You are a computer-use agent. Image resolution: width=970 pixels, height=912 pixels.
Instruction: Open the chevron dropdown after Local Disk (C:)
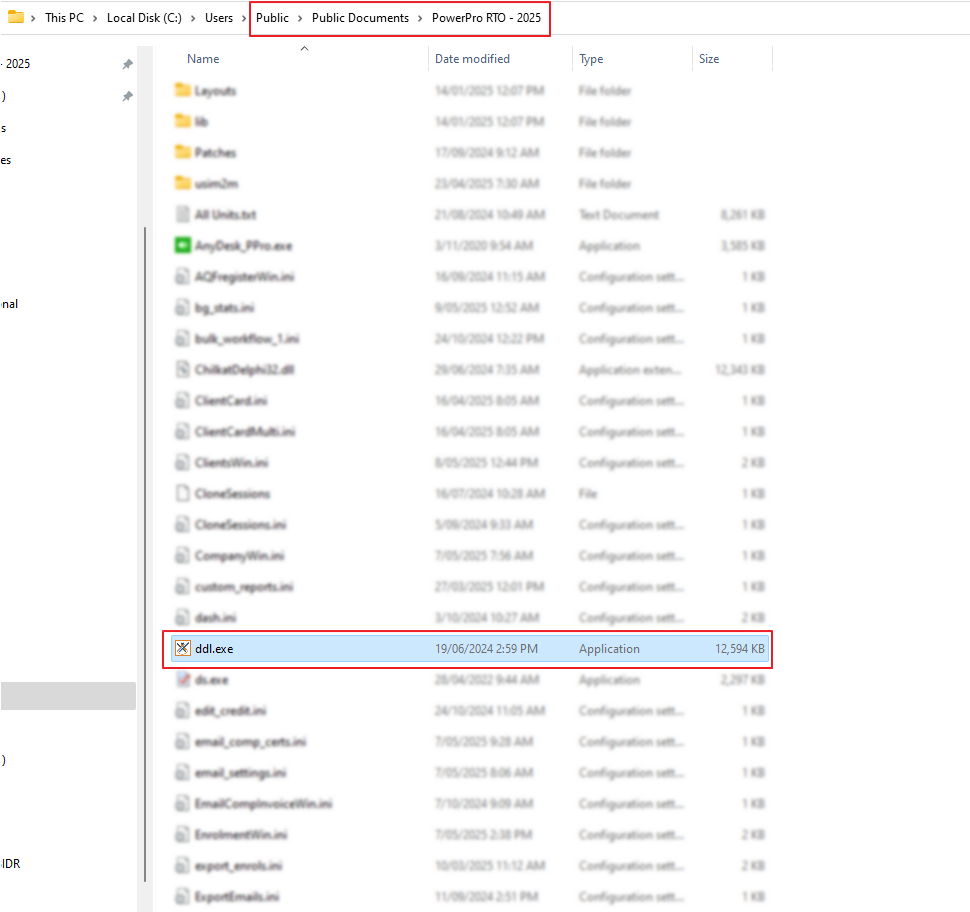(193, 18)
